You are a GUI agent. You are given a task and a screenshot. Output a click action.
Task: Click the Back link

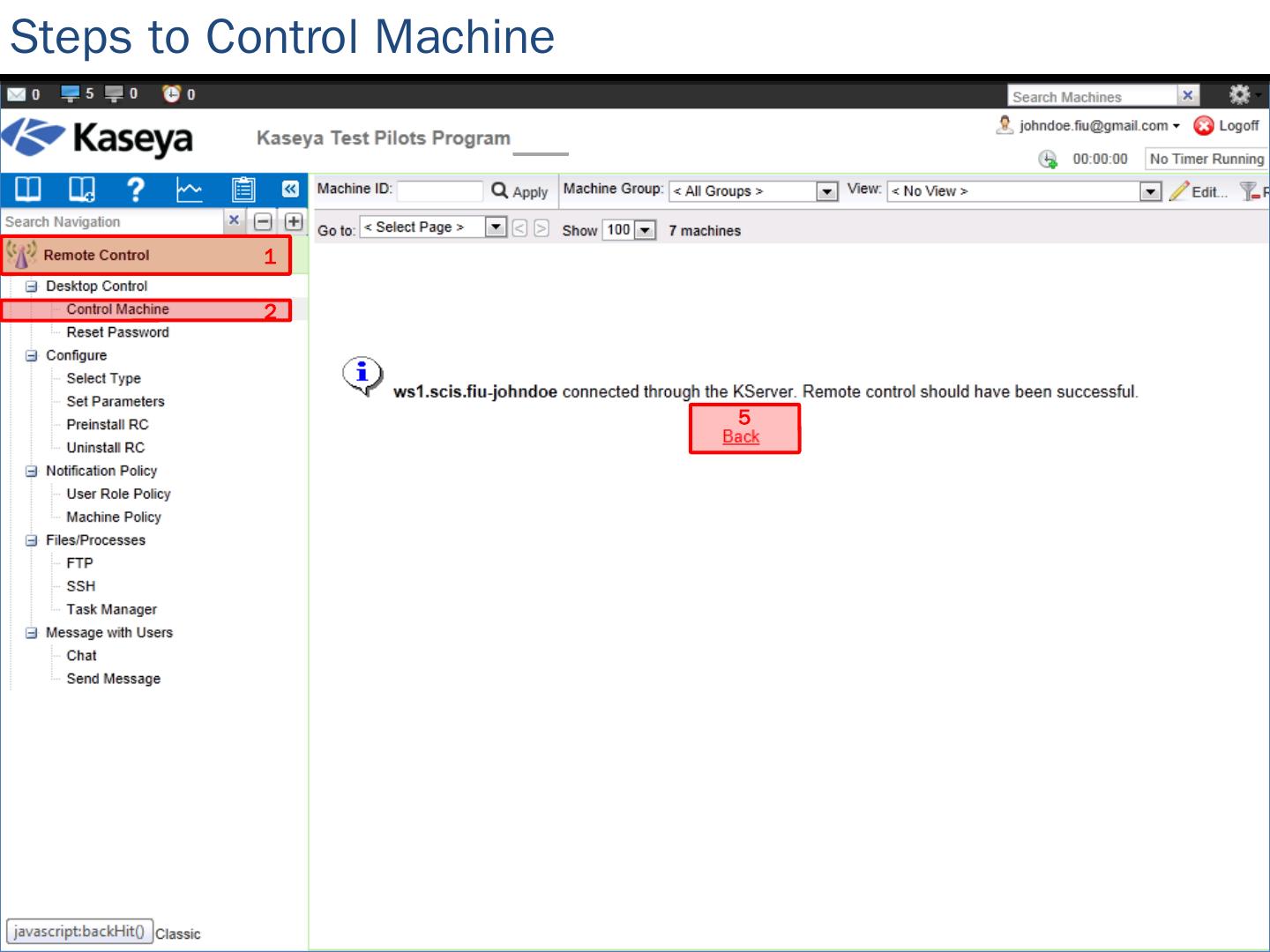click(x=741, y=436)
